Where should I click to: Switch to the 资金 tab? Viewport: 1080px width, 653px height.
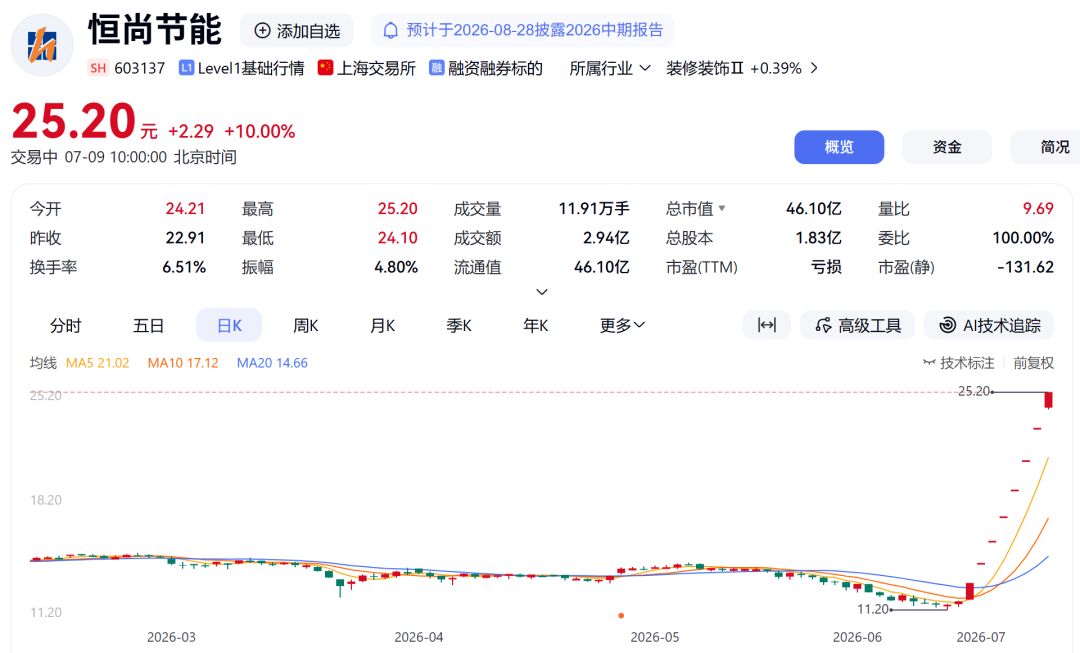pyautogui.click(x=947, y=147)
